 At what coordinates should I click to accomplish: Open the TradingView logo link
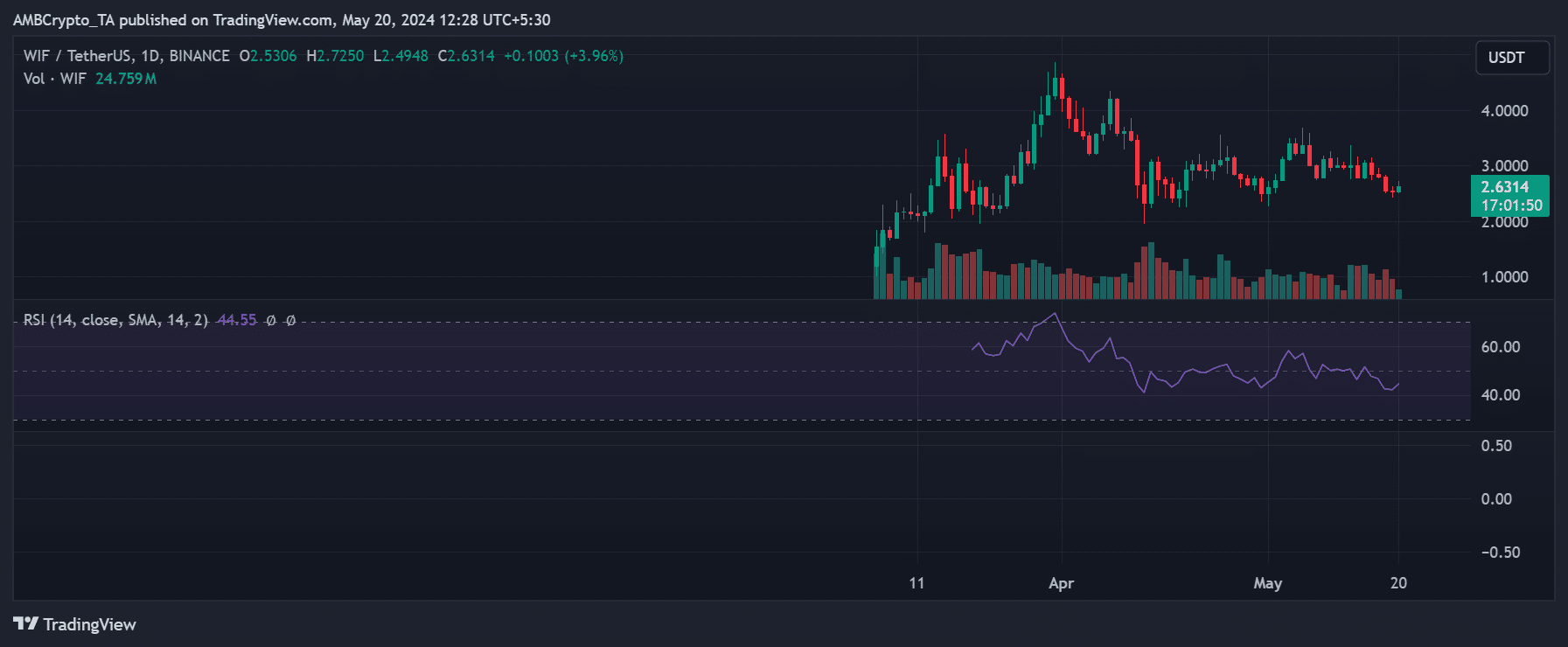(75, 624)
